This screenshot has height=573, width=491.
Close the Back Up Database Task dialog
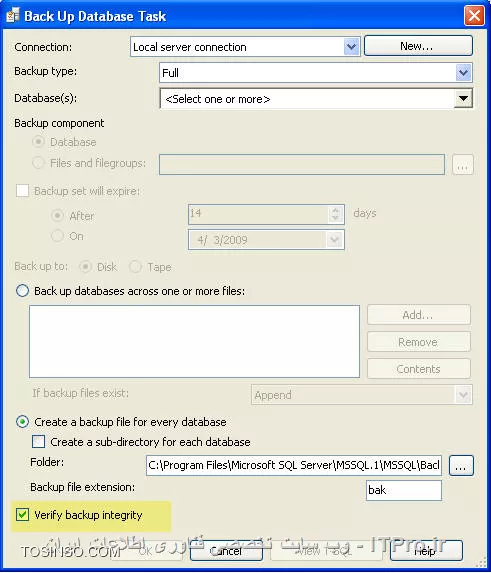click(474, 16)
